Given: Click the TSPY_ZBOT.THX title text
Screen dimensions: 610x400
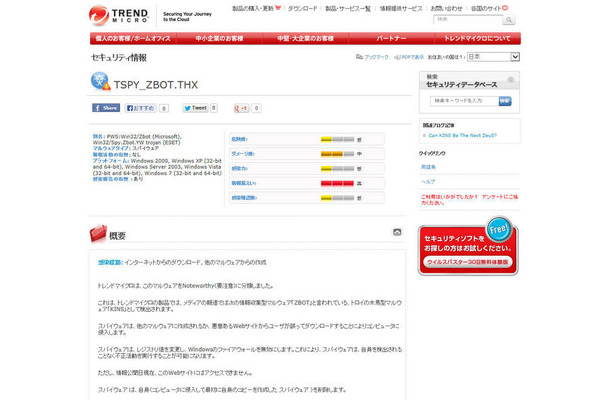Looking at the screenshot, I should pyautogui.click(x=156, y=85).
